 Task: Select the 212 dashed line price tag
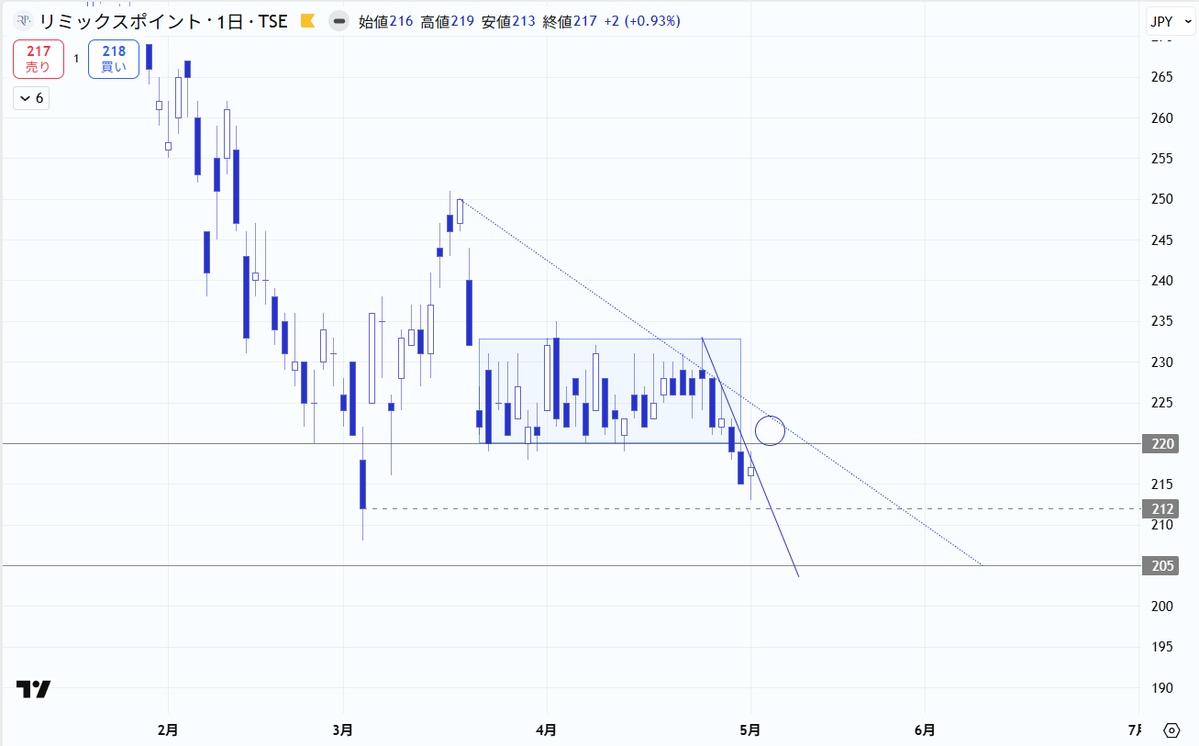pyautogui.click(x=1160, y=508)
